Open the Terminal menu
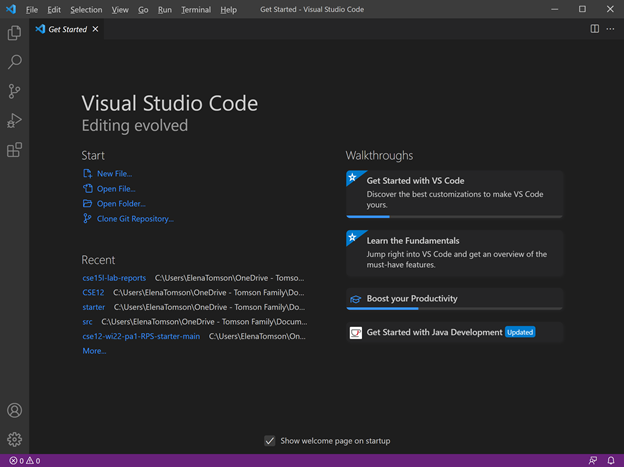 pos(196,10)
